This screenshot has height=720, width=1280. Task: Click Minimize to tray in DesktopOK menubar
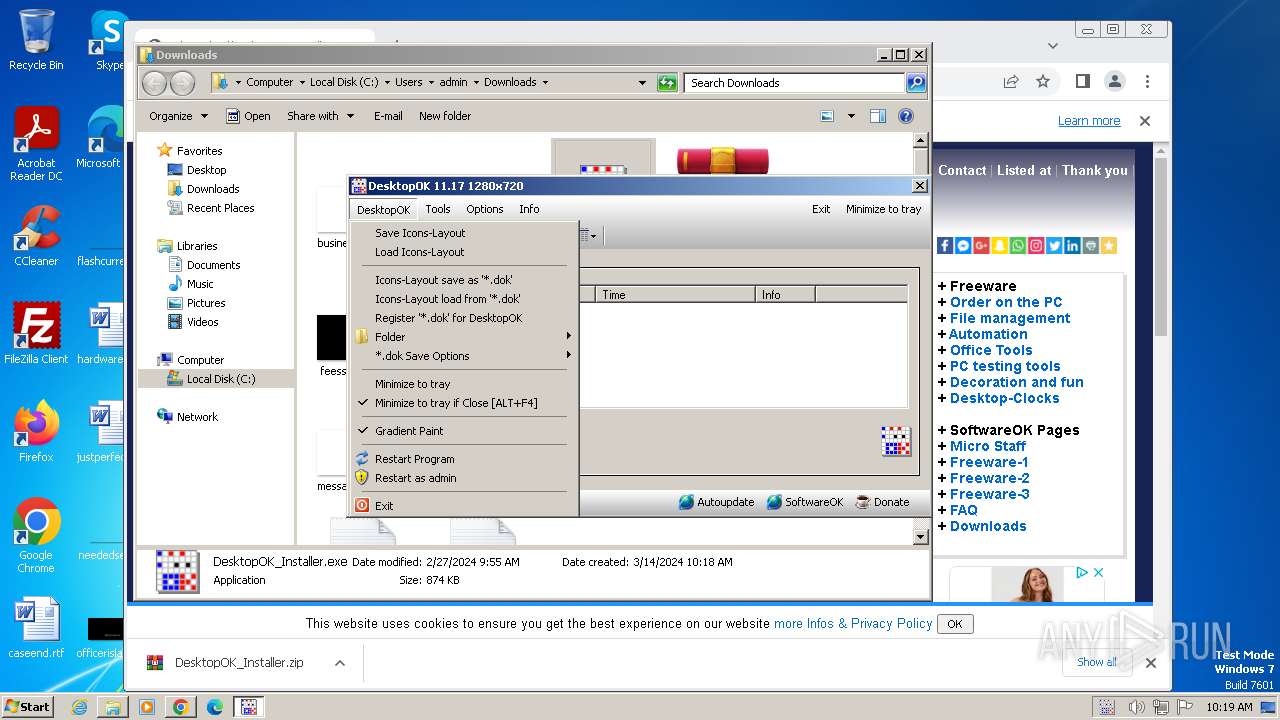pos(884,209)
